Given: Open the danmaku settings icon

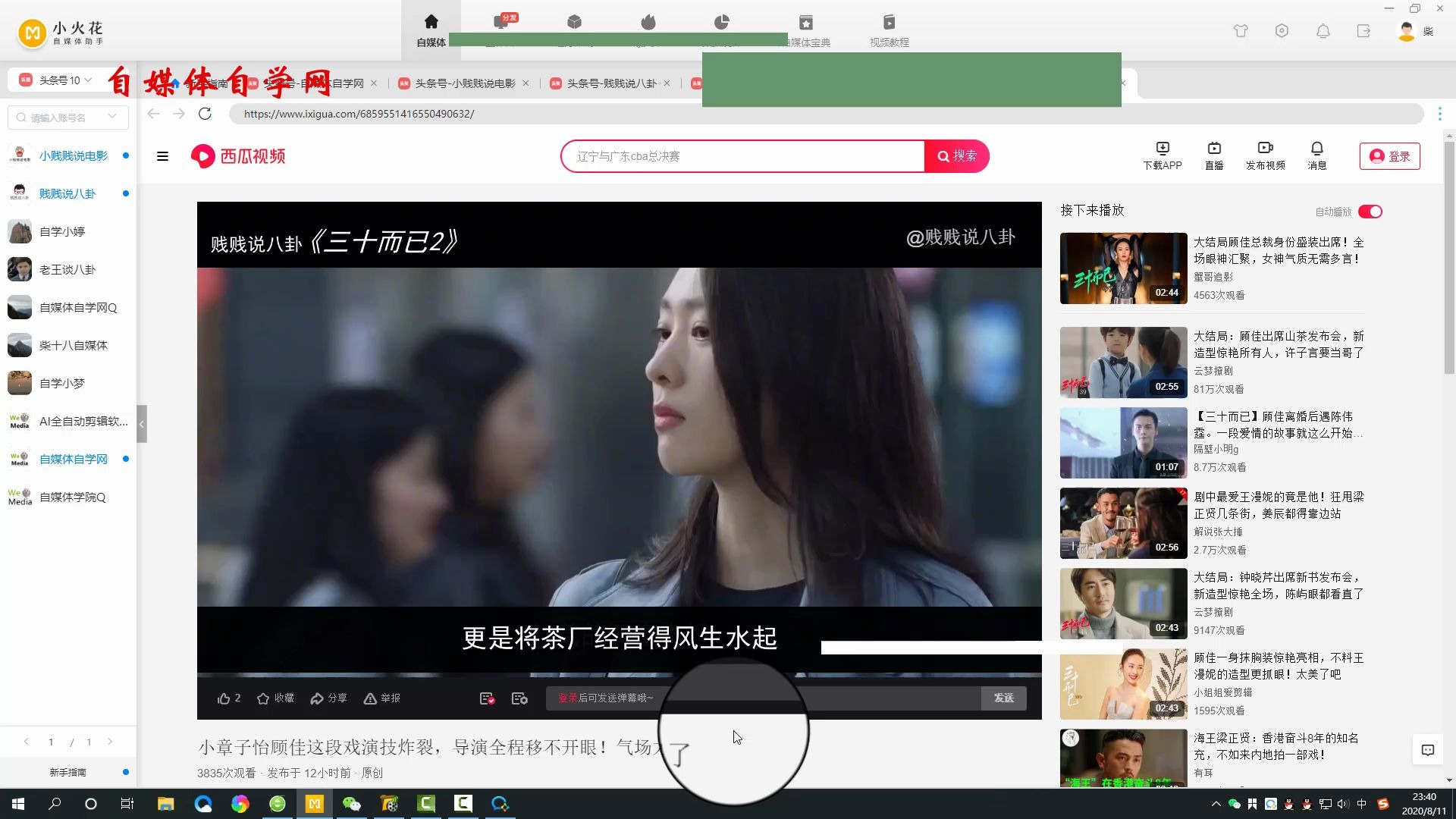Looking at the screenshot, I should click(519, 698).
